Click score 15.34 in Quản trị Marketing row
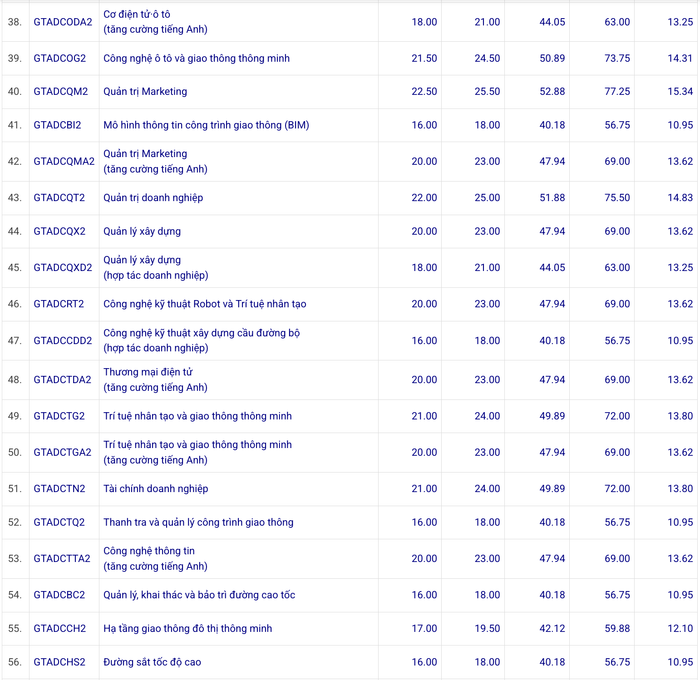The image size is (700, 680). pyautogui.click(x=680, y=92)
